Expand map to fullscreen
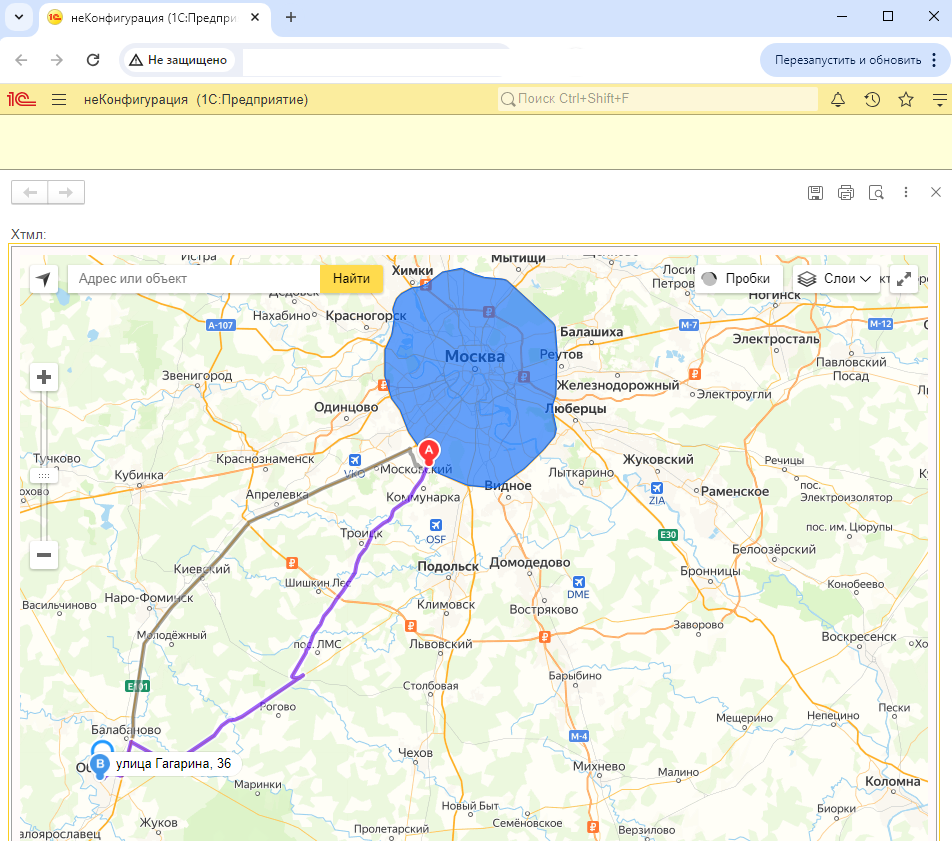Image resolution: width=952 pixels, height=841 pixels. pos(903,279)
